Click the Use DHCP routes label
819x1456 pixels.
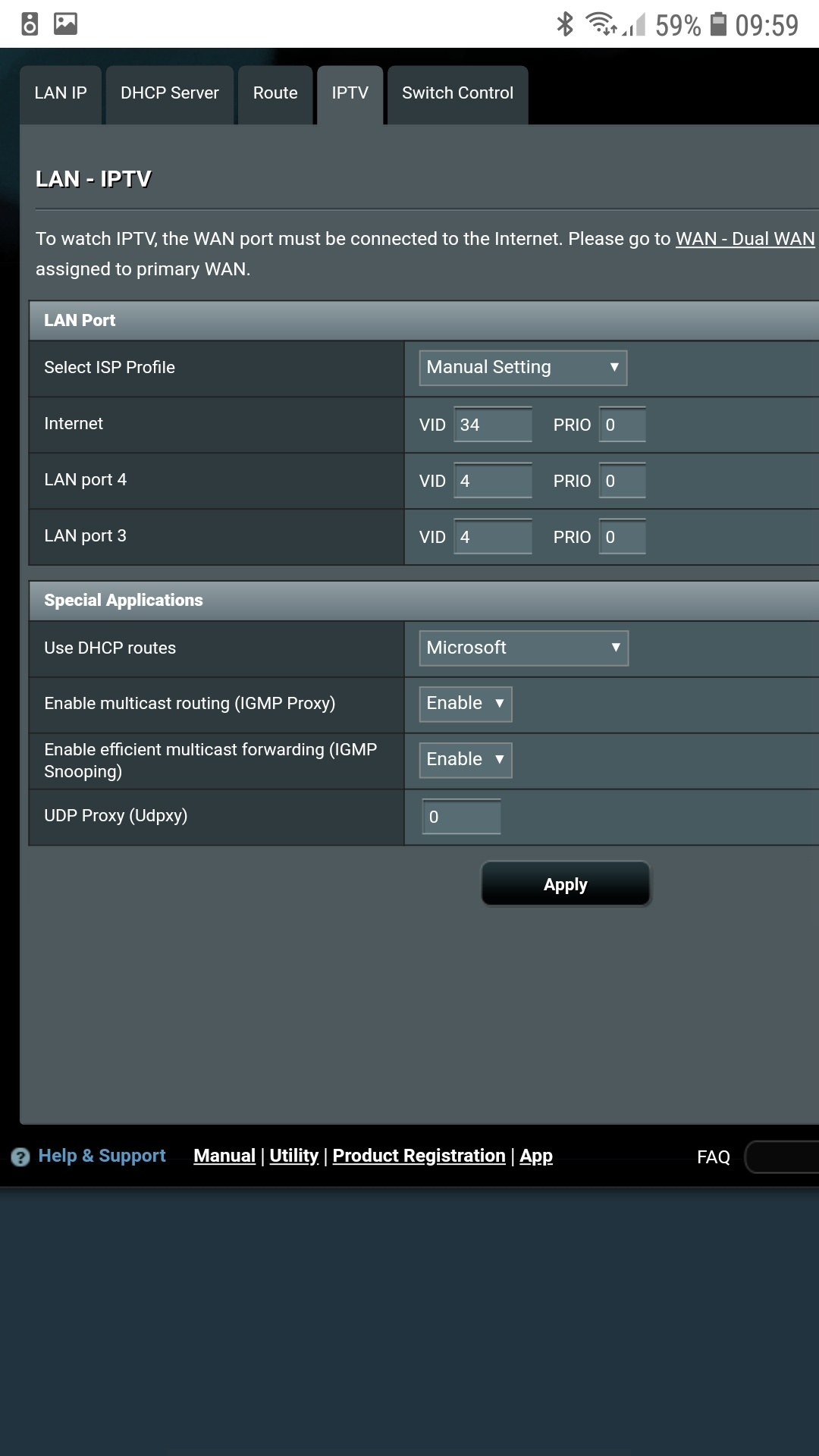110,648
